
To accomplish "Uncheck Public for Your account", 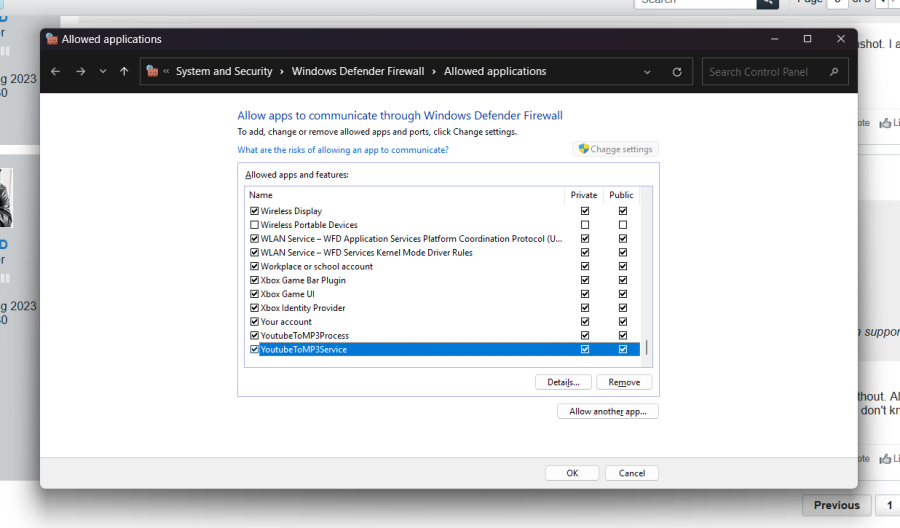I will pos(623,322).
